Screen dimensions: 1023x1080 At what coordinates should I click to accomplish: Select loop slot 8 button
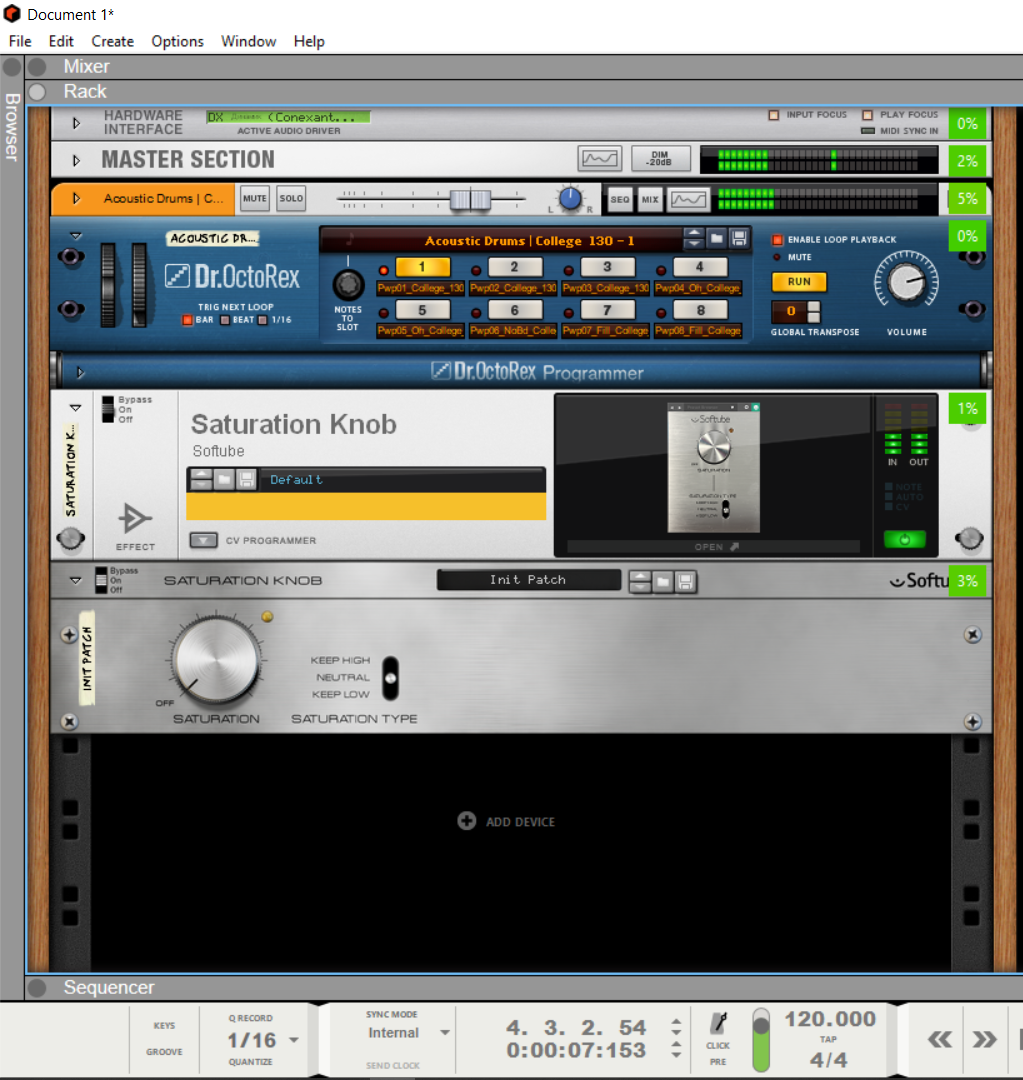[x=700, y=310]
